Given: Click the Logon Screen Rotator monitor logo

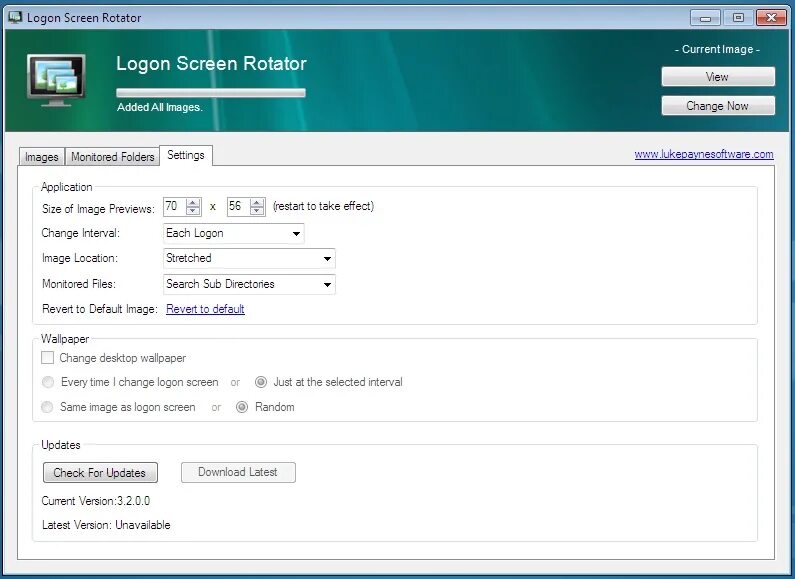Looking at the screenshot, I should 56,80.
